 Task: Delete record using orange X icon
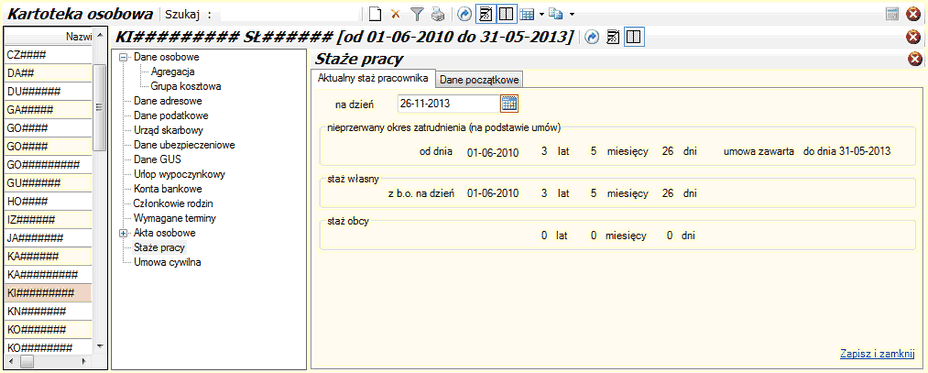pyautogui.click(x=395, y=13)
